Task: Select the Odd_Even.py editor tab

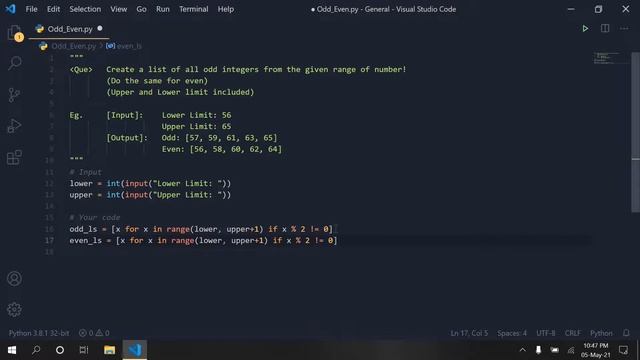Action: coord(69,29)
